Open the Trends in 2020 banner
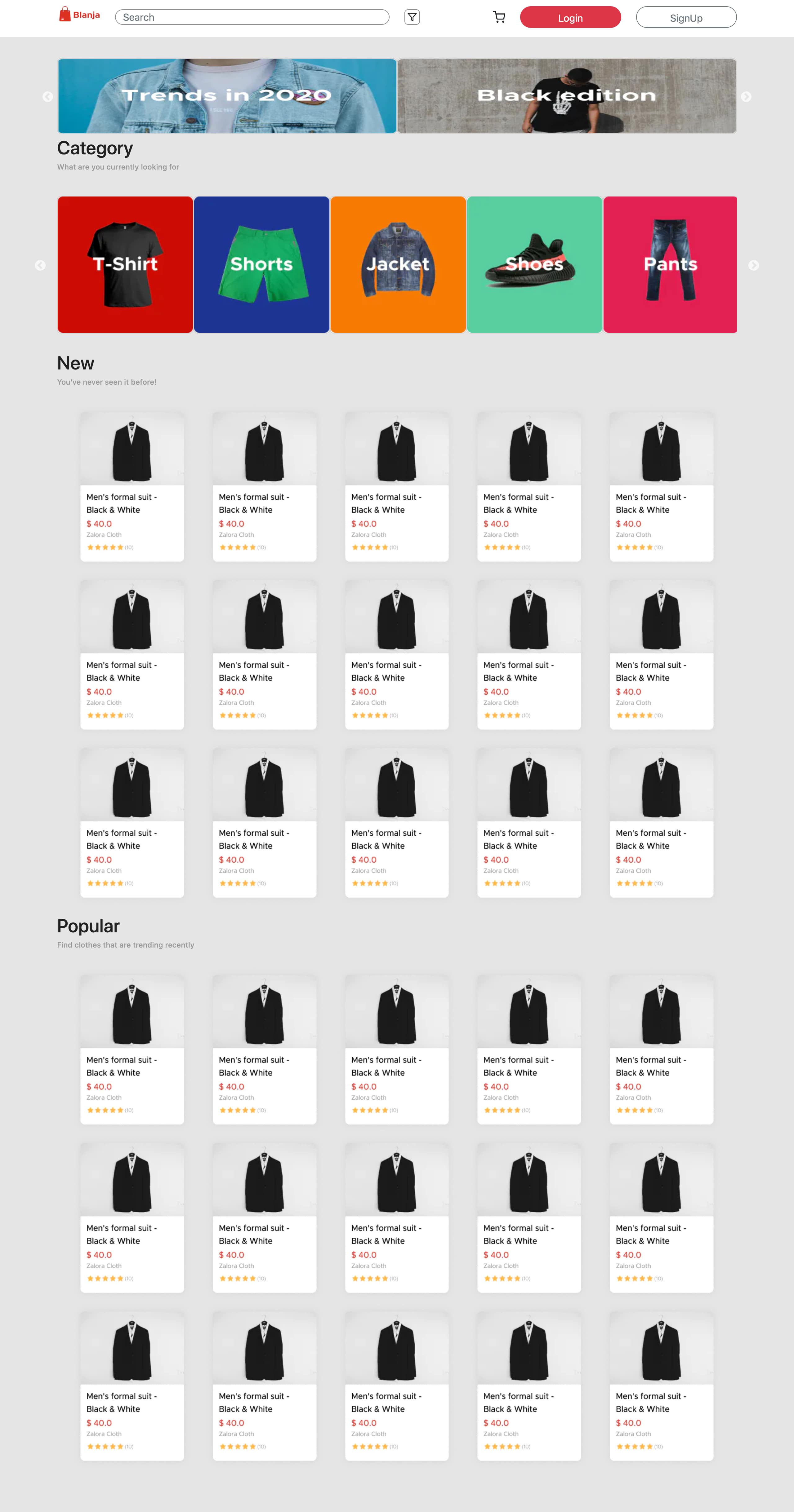This screenshot has width=794, height=1512. point(227,96)
